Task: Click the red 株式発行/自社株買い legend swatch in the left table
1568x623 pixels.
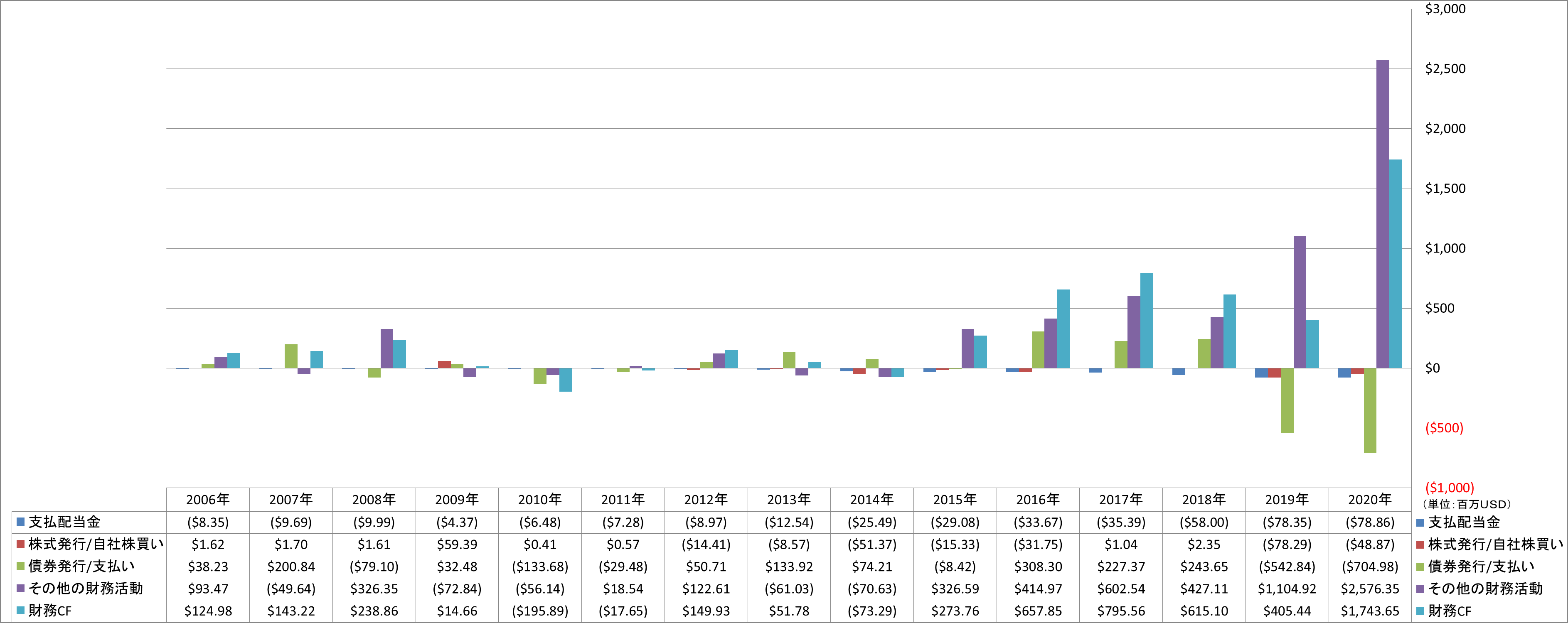Action: tap(20, 544)
